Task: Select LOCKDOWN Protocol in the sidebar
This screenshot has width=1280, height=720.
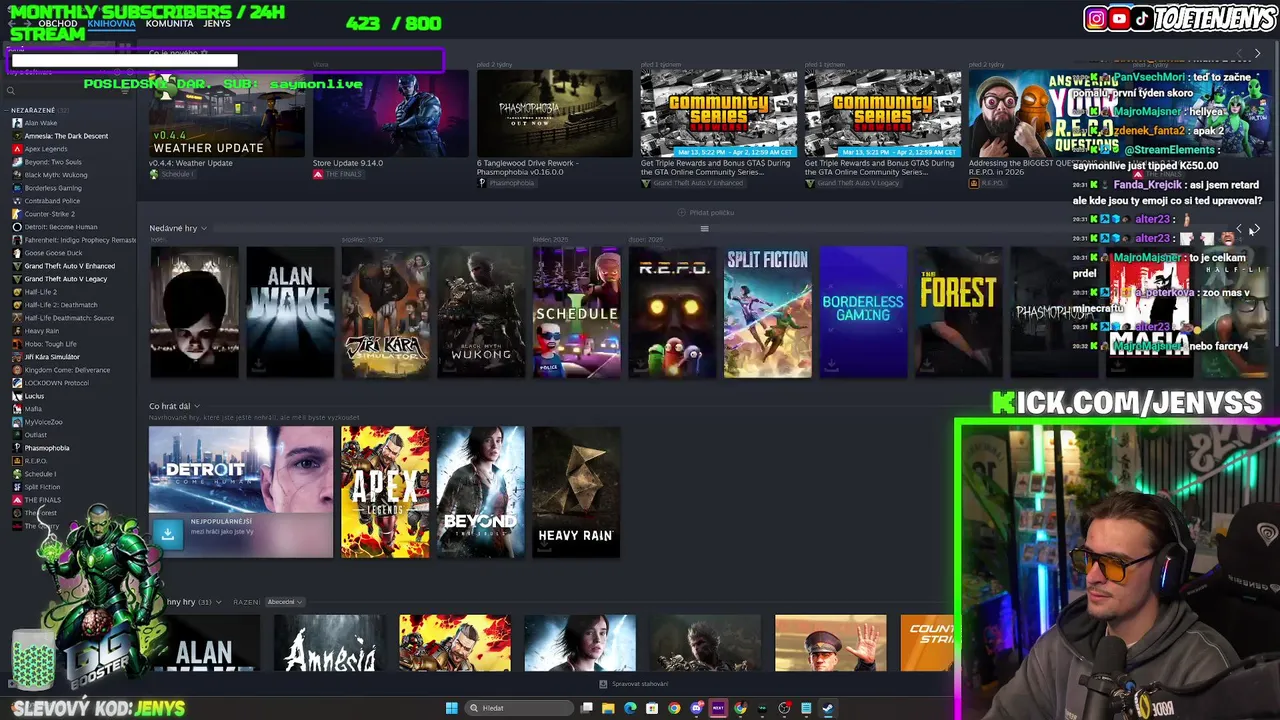Action: coord(56,383)
